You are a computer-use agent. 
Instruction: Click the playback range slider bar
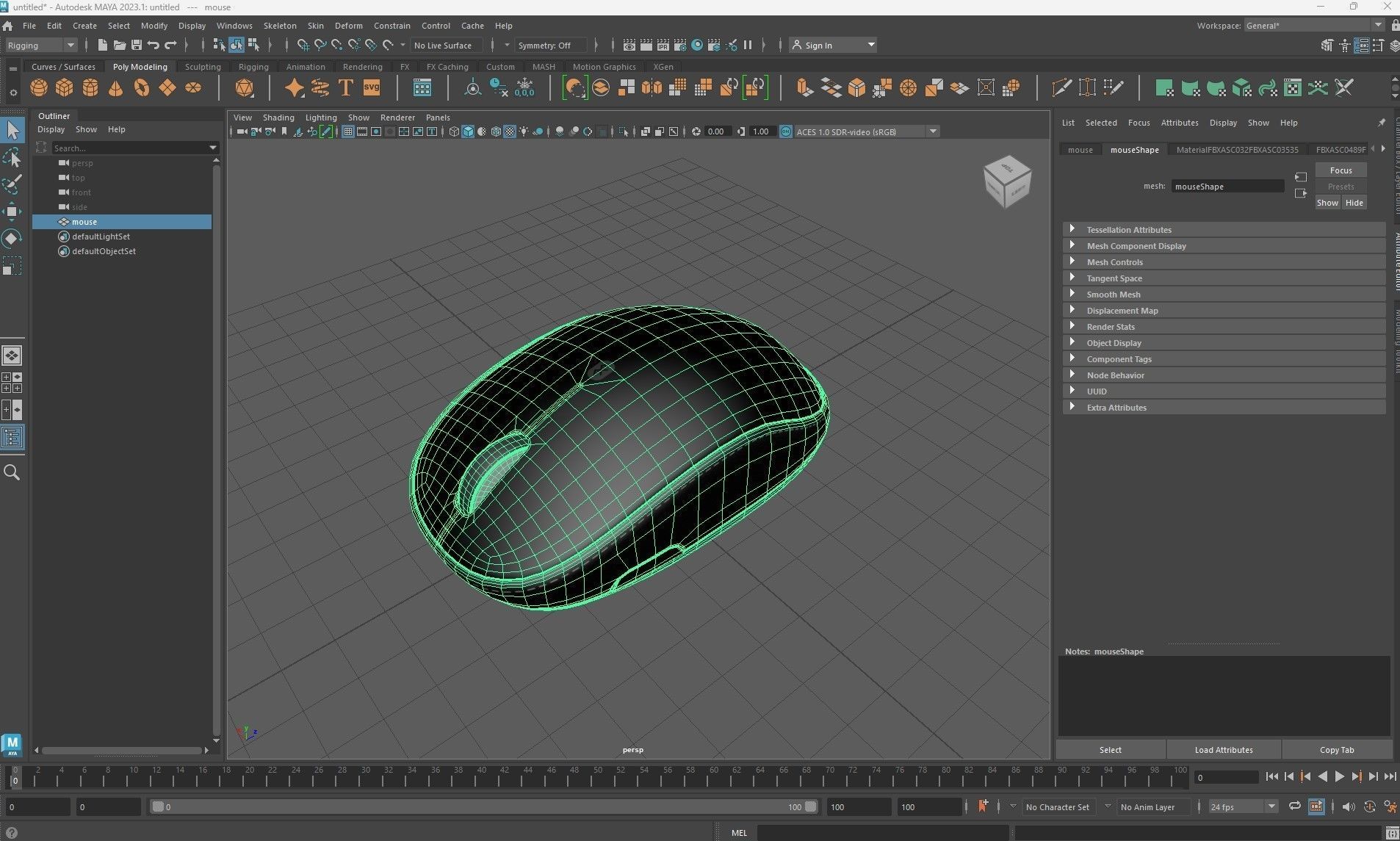484,806
